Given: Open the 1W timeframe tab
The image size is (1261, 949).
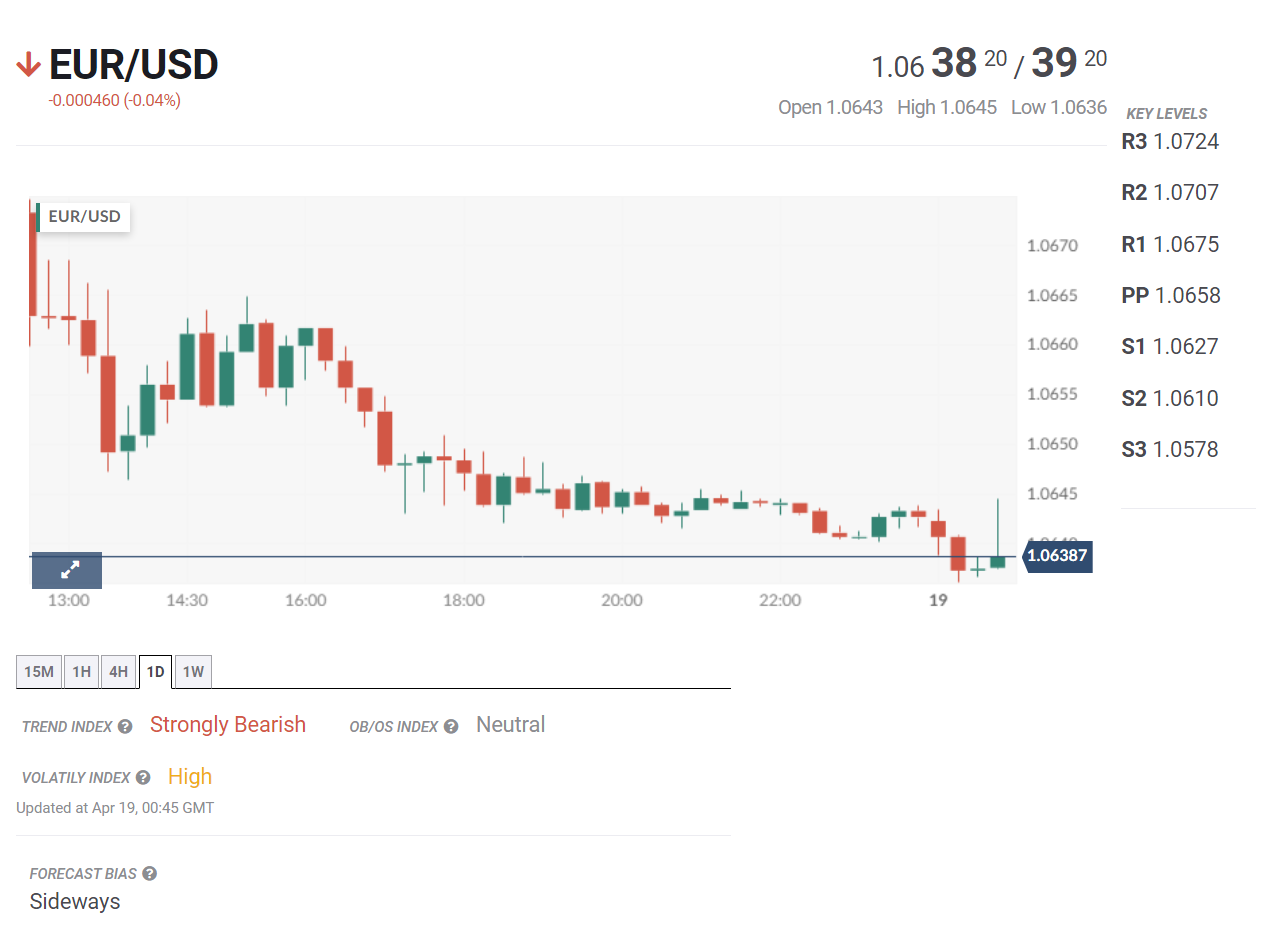Looking at the screenshot, I should (x=193, y=672).
